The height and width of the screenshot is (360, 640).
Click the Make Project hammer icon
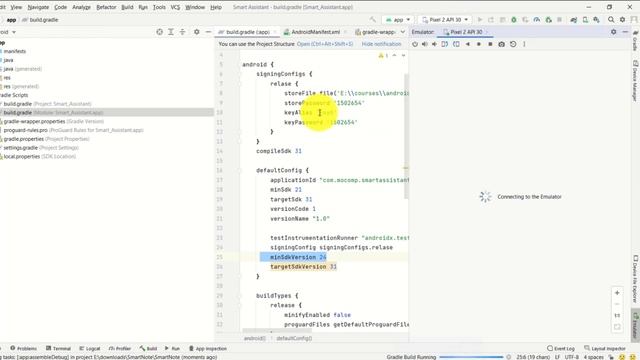373,20
